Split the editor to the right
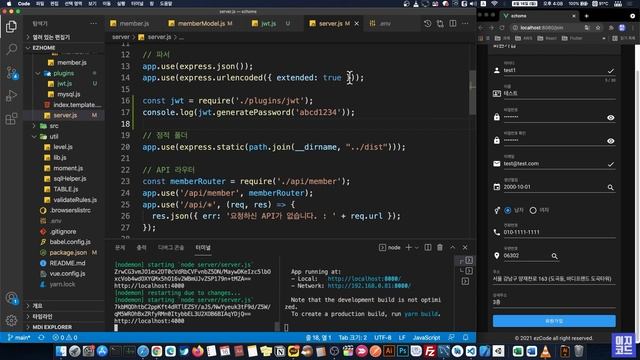Viewport: 640px width, 360px height. click(453, 24)
